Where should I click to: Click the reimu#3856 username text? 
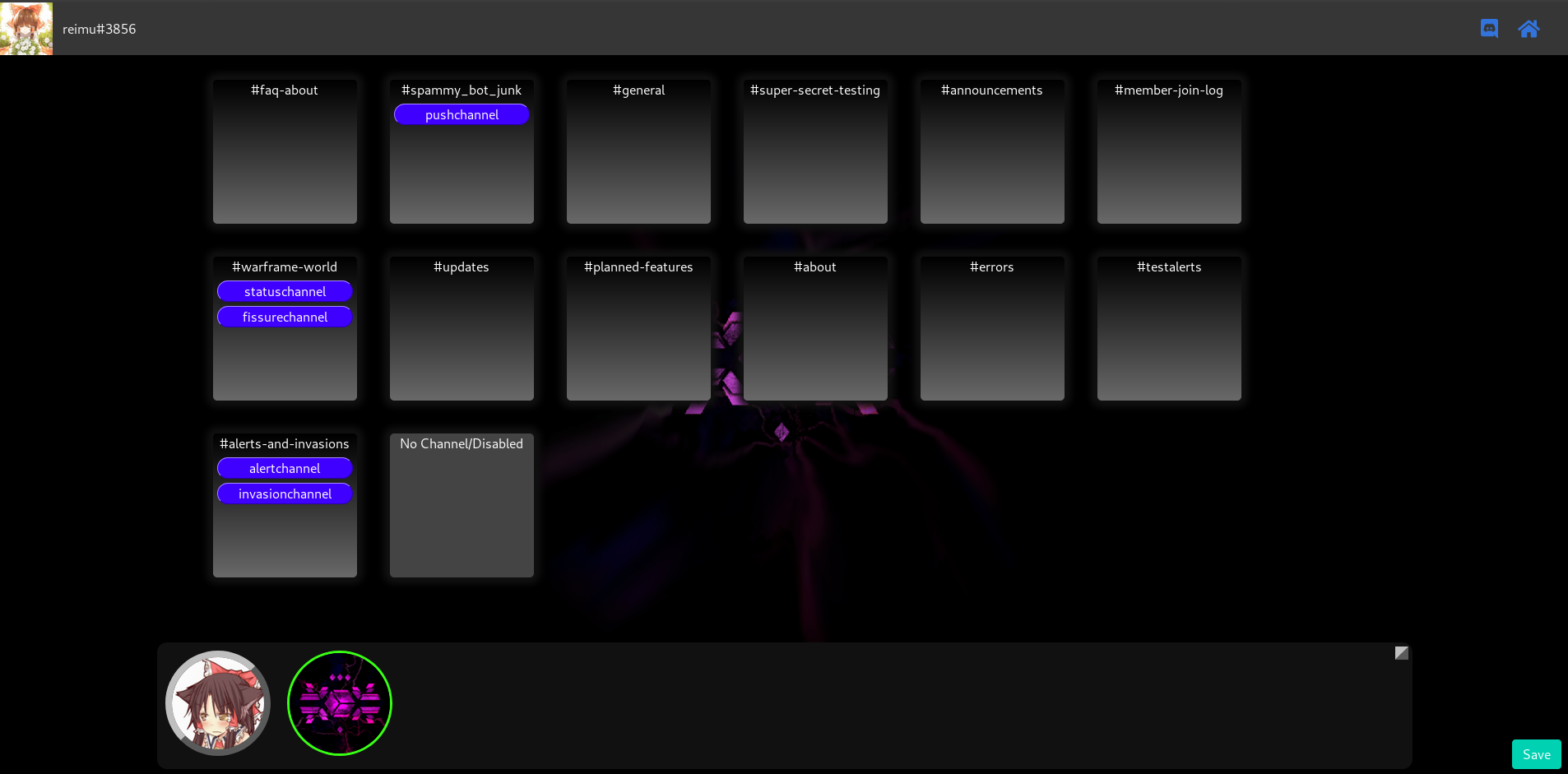point(100,29)
